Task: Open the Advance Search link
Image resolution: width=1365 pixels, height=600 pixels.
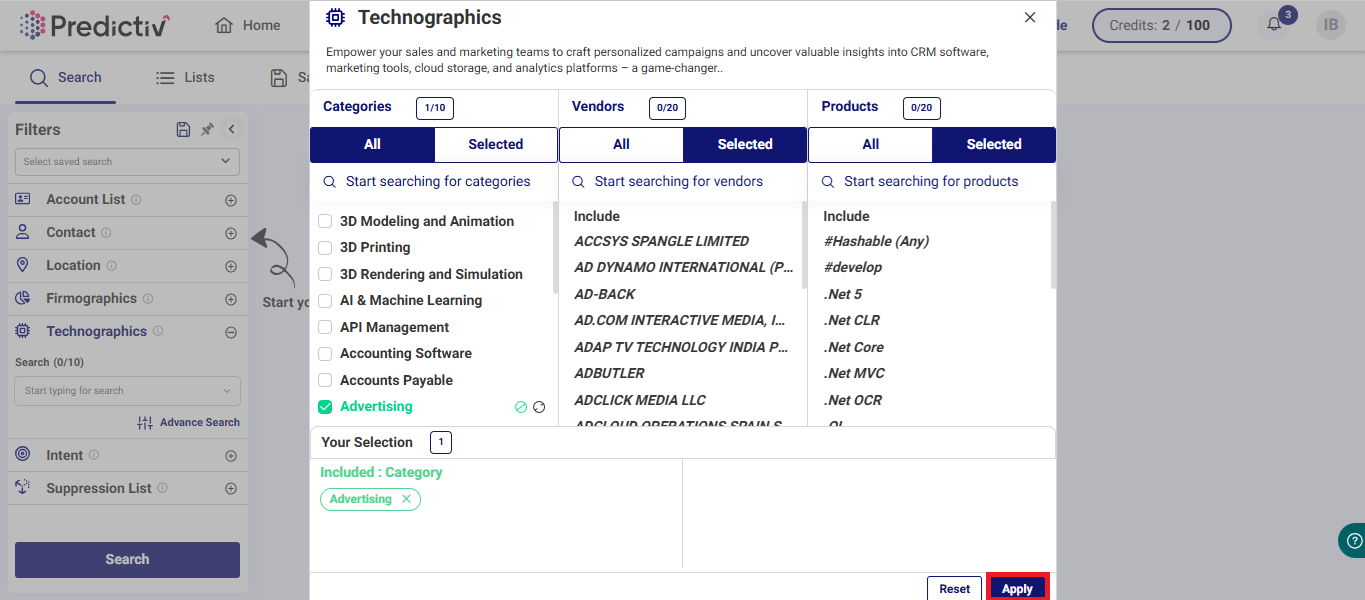Action: point(189,422)
